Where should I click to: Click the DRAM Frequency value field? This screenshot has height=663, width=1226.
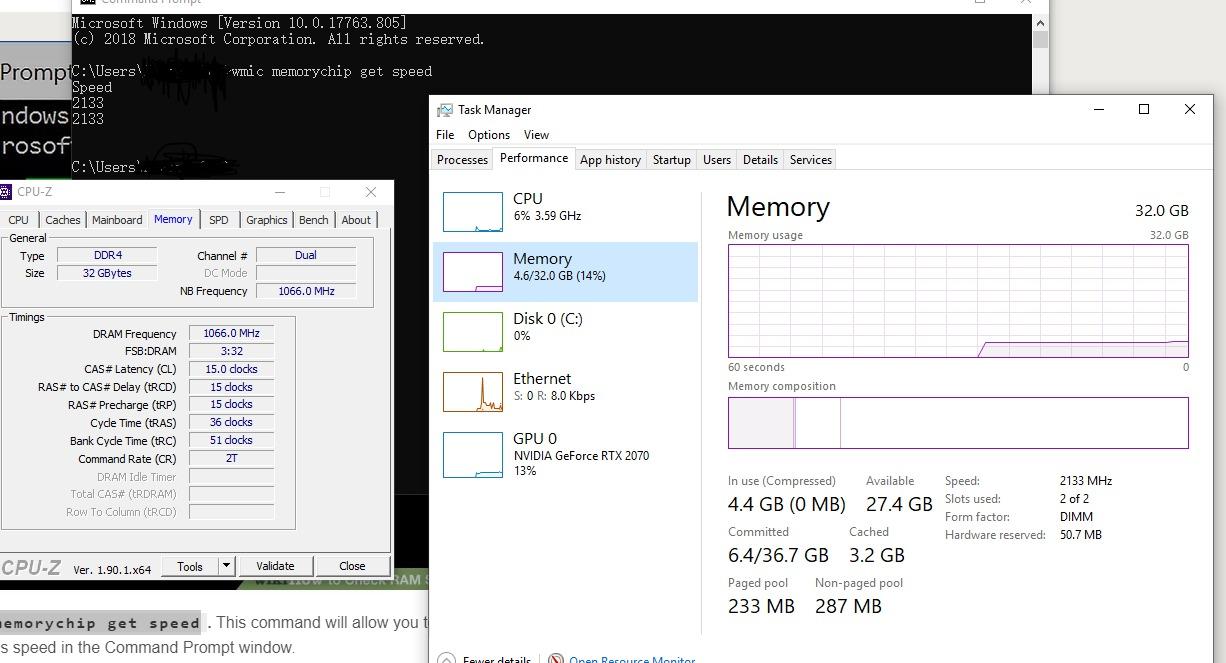click(231, 333)
